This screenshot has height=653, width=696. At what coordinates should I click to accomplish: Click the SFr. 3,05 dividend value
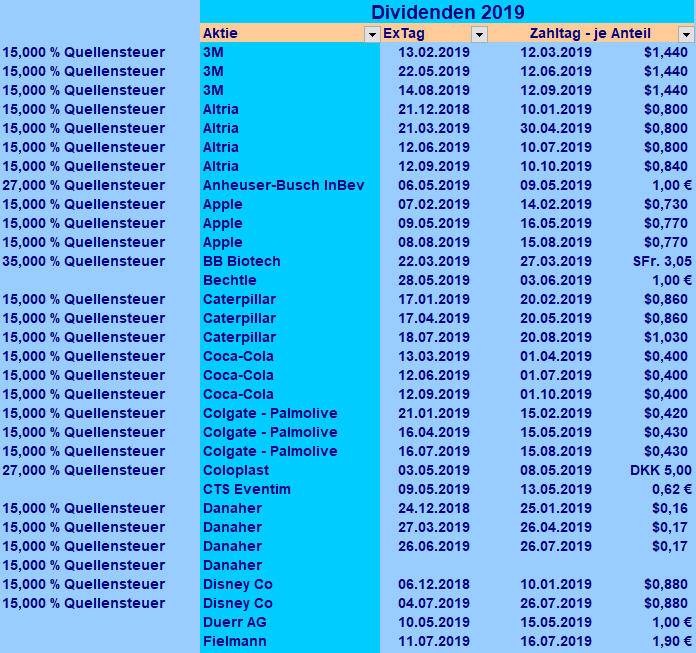[x=662, y=261]
